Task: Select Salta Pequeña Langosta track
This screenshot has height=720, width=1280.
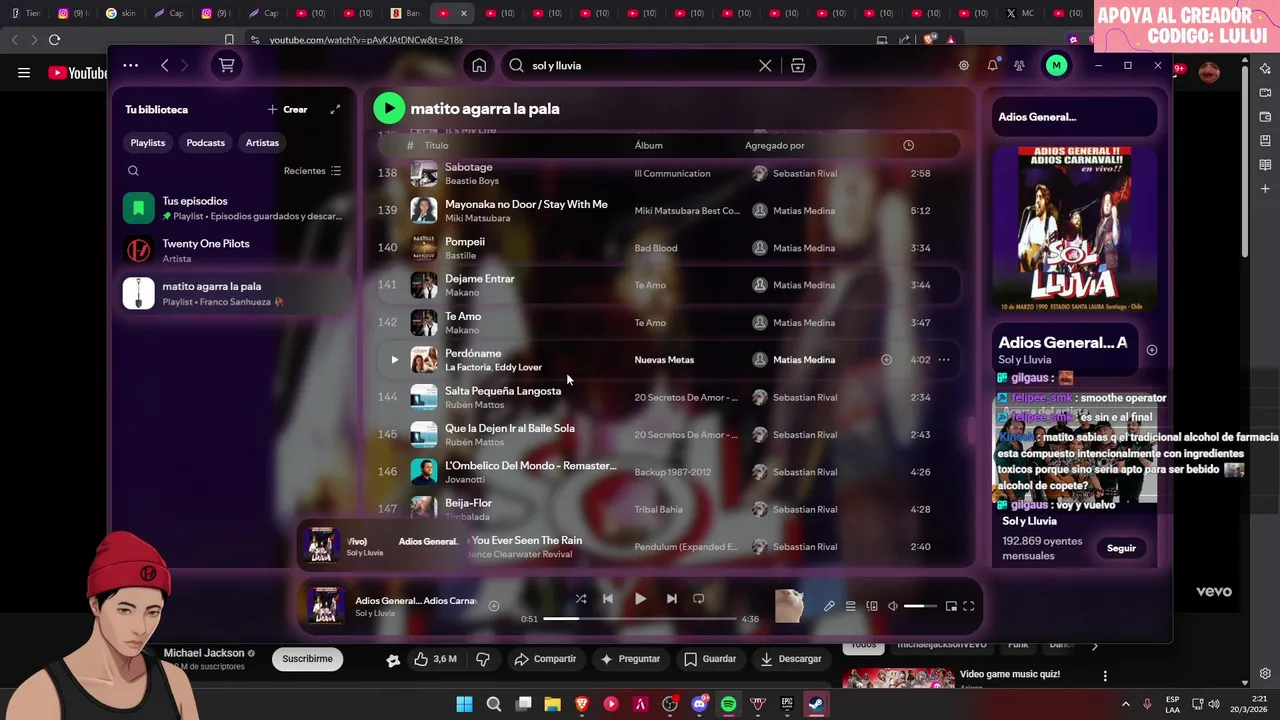Action: 669,397
